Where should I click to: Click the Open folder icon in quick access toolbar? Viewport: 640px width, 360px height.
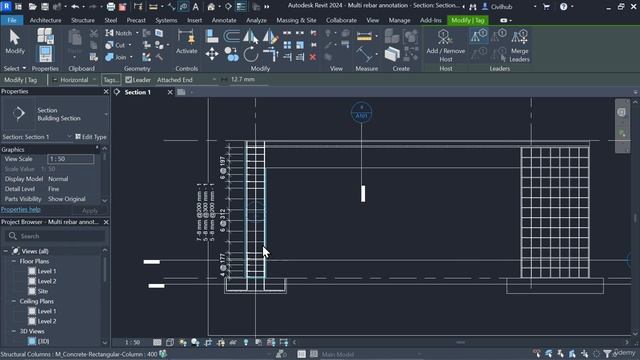click(33, 7)
